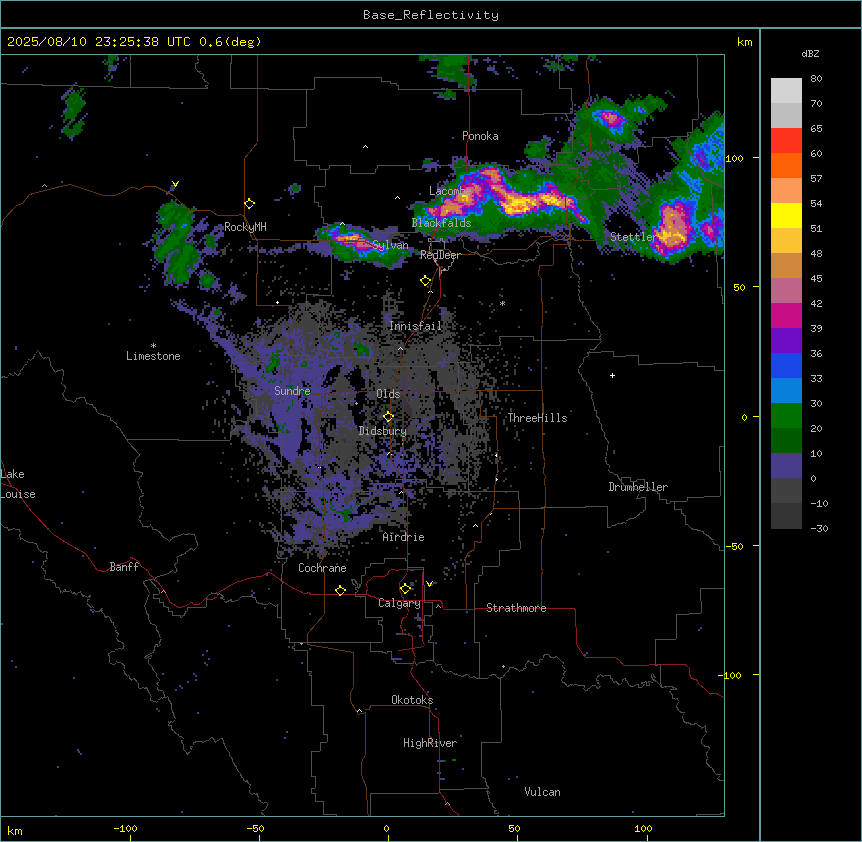Click the dark gray -30 to -10 legend swatch
The image size is (862, 842).
click(x=786, y=516)
